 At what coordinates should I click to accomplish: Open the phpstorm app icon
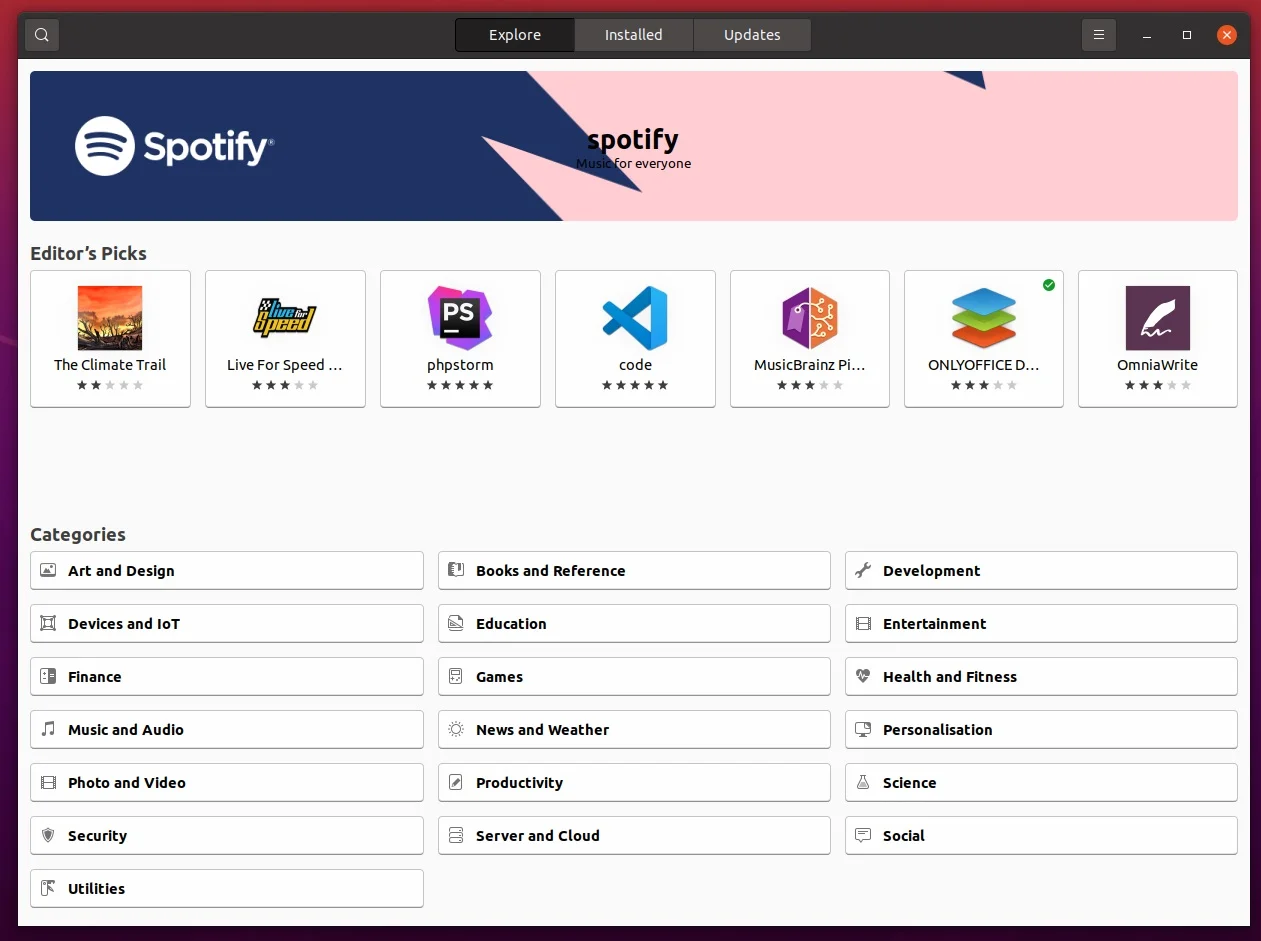click(x=460, y=318)
